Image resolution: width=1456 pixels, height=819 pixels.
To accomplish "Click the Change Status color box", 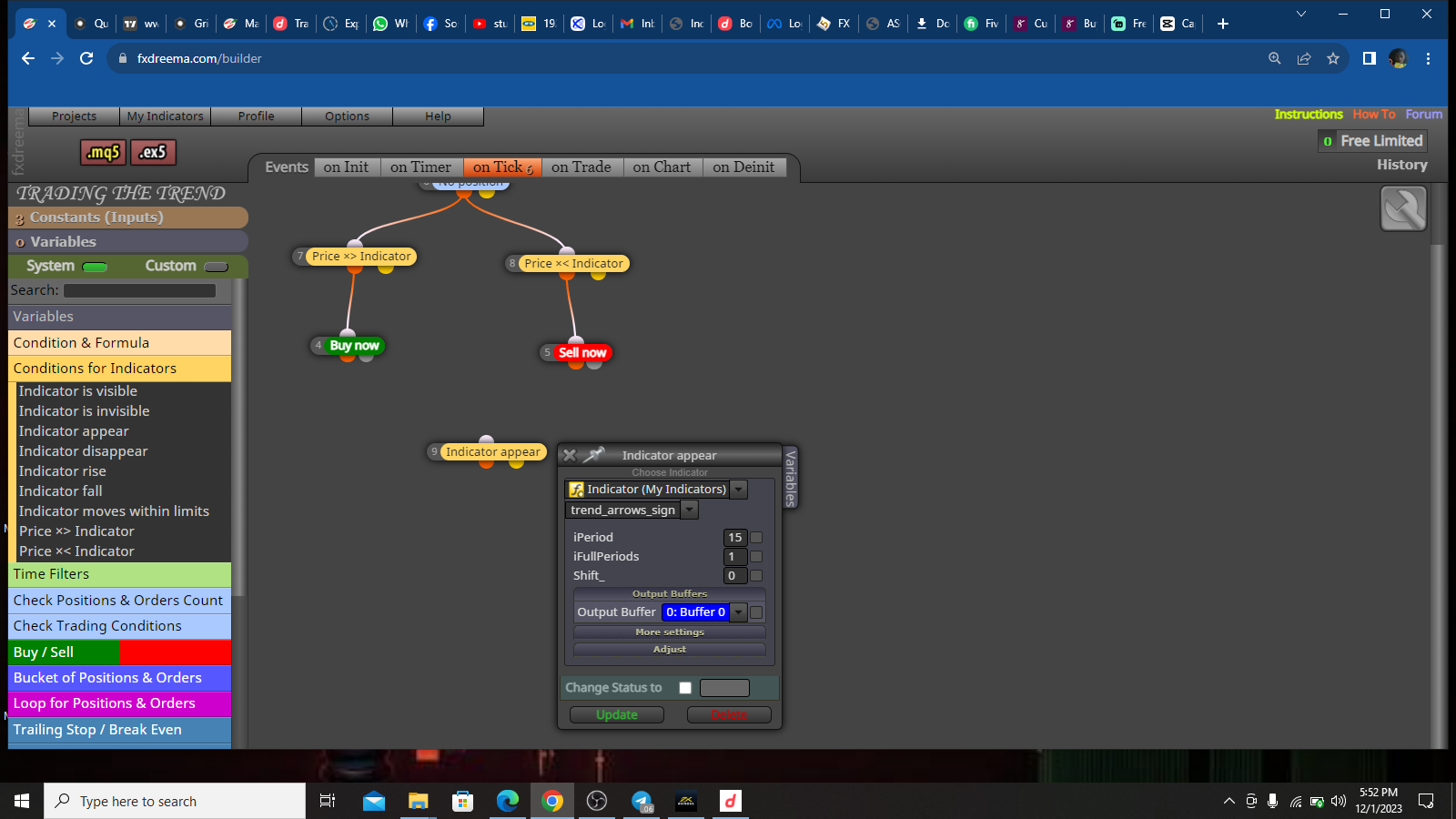I will [724, 688].
